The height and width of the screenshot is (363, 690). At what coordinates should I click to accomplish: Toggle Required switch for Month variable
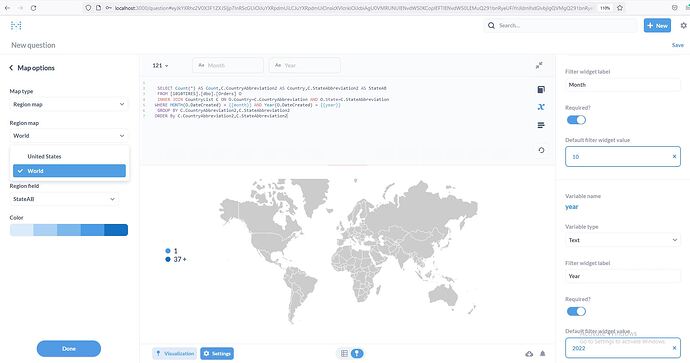pos(576,120)
